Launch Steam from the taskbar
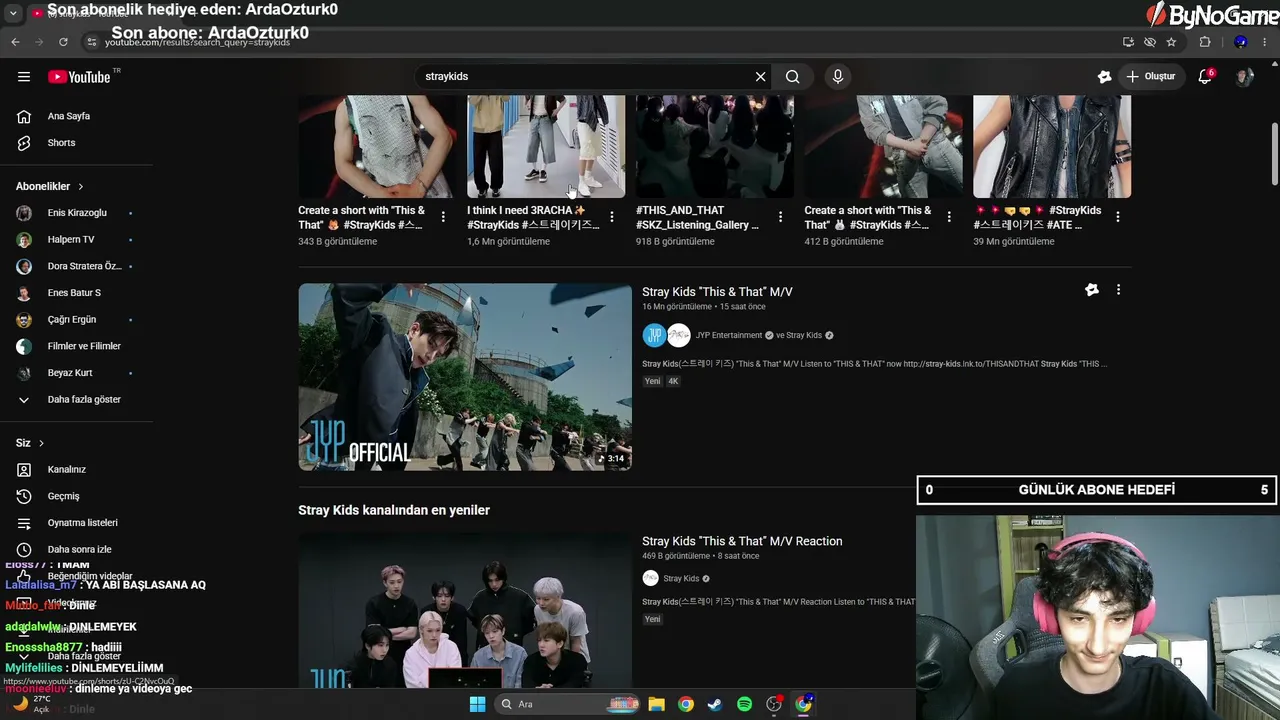Image resolution: width=1280 pixels, height=720 pixels. pyautogui.click(x=715, y=704)
